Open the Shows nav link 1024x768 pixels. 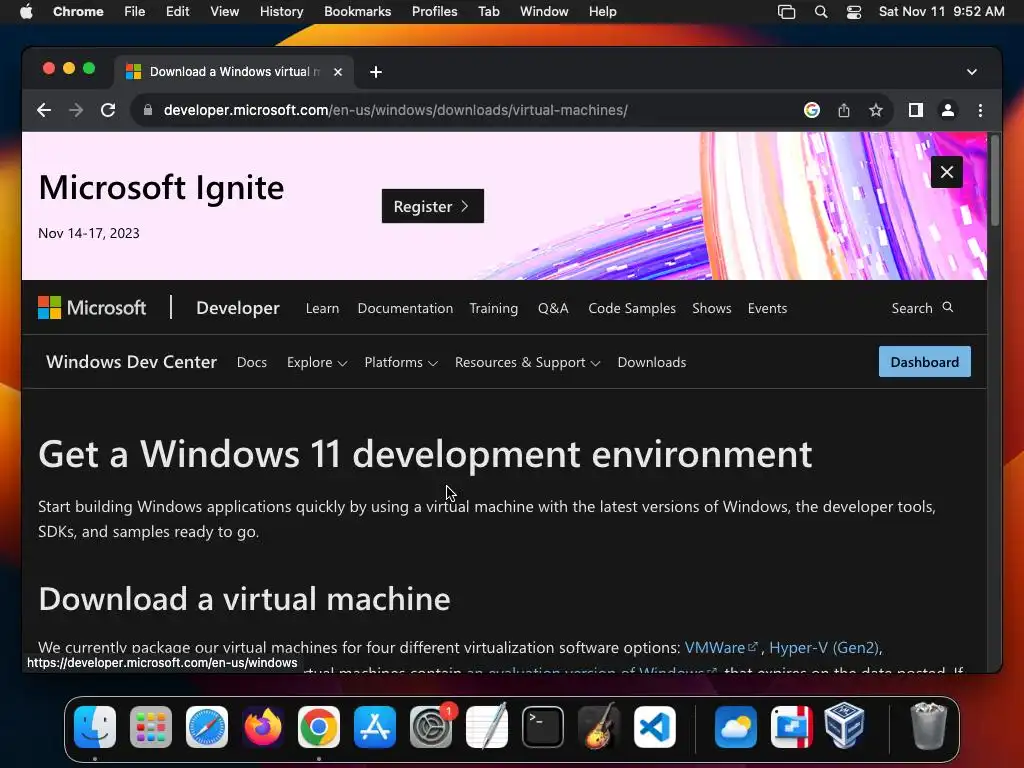click(x=712, y=308)
